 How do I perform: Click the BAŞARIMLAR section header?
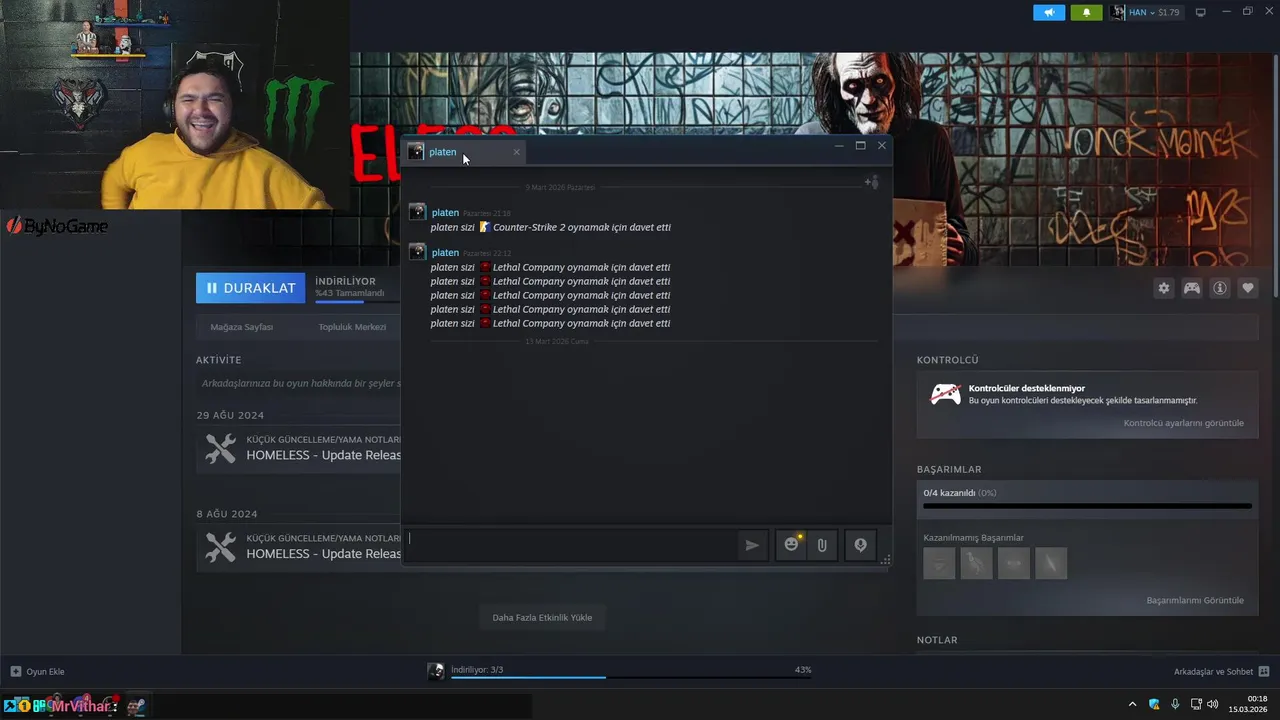(949, 469)
